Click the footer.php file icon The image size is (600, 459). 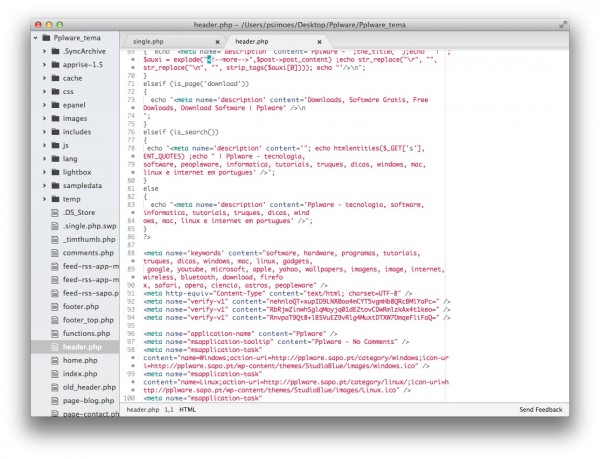[x=55, y=306]
